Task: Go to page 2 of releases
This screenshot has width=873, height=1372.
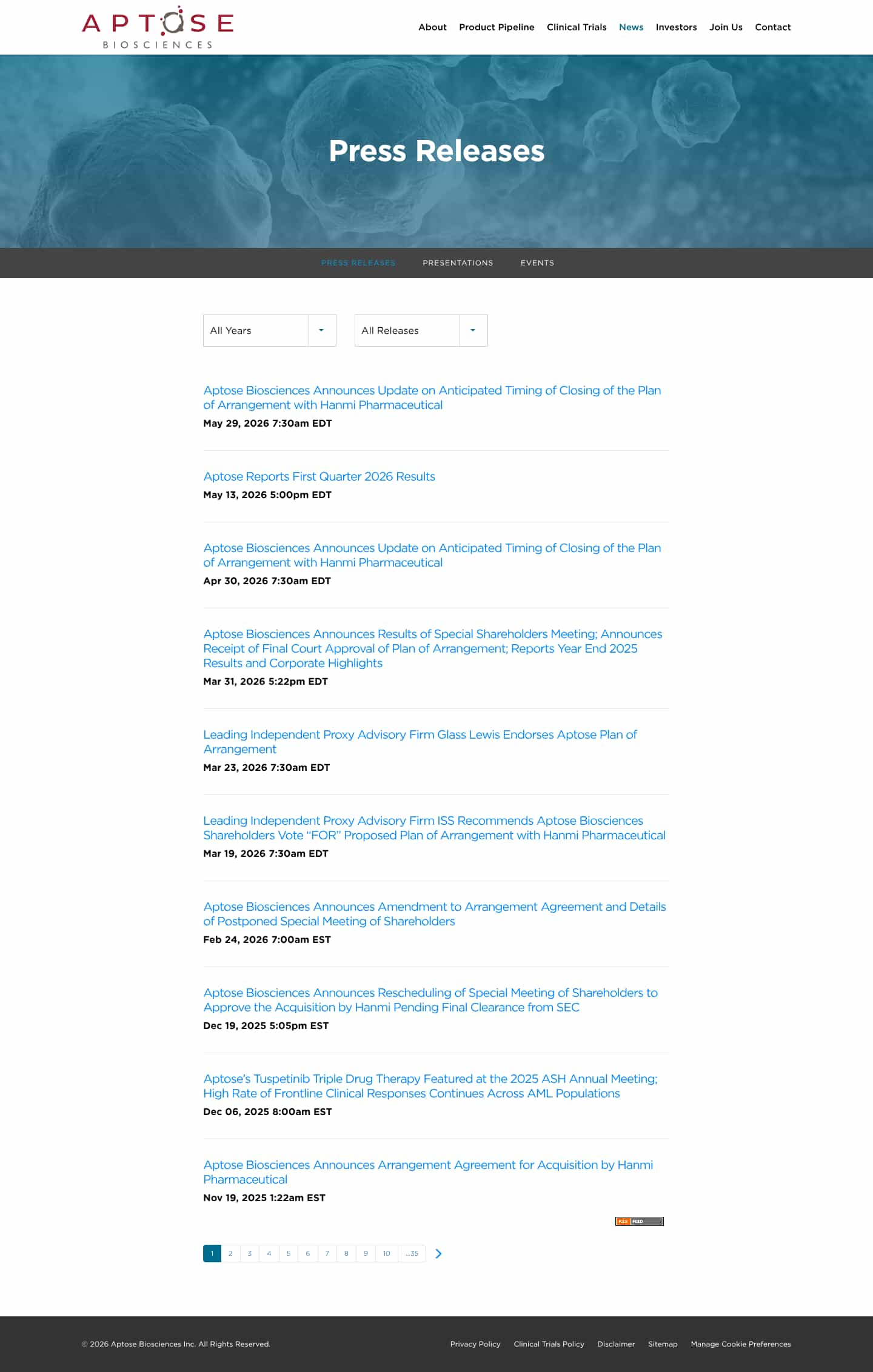Action: pyautogui.click(x=230, y=1253)
